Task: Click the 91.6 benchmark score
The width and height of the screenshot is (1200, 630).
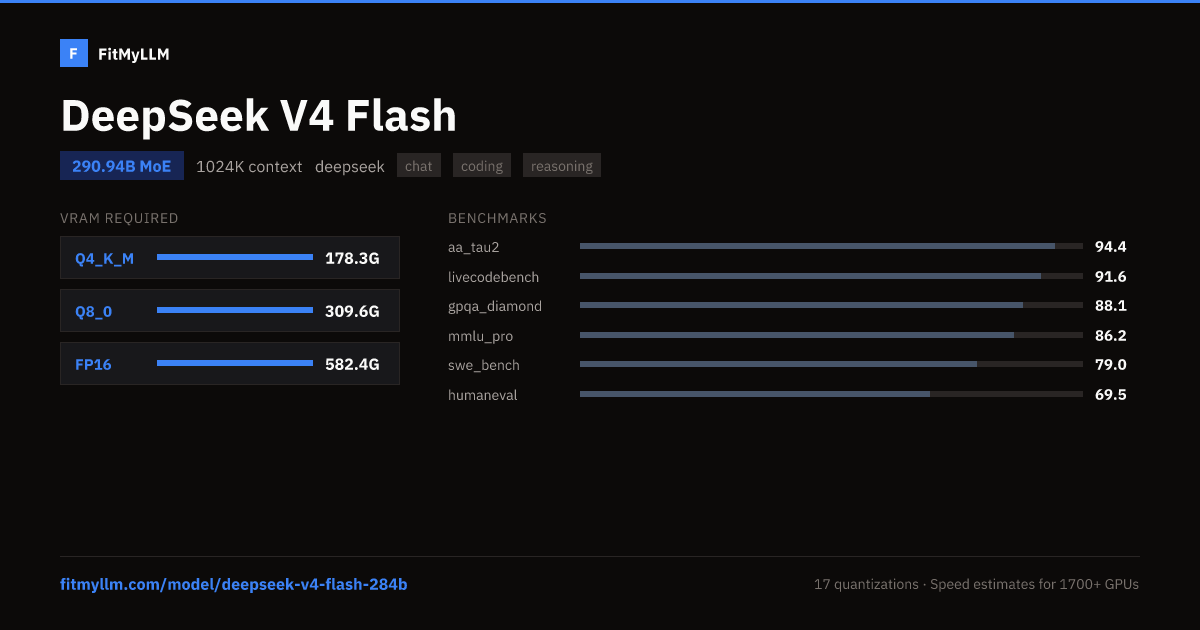Action: point(1111,276)
